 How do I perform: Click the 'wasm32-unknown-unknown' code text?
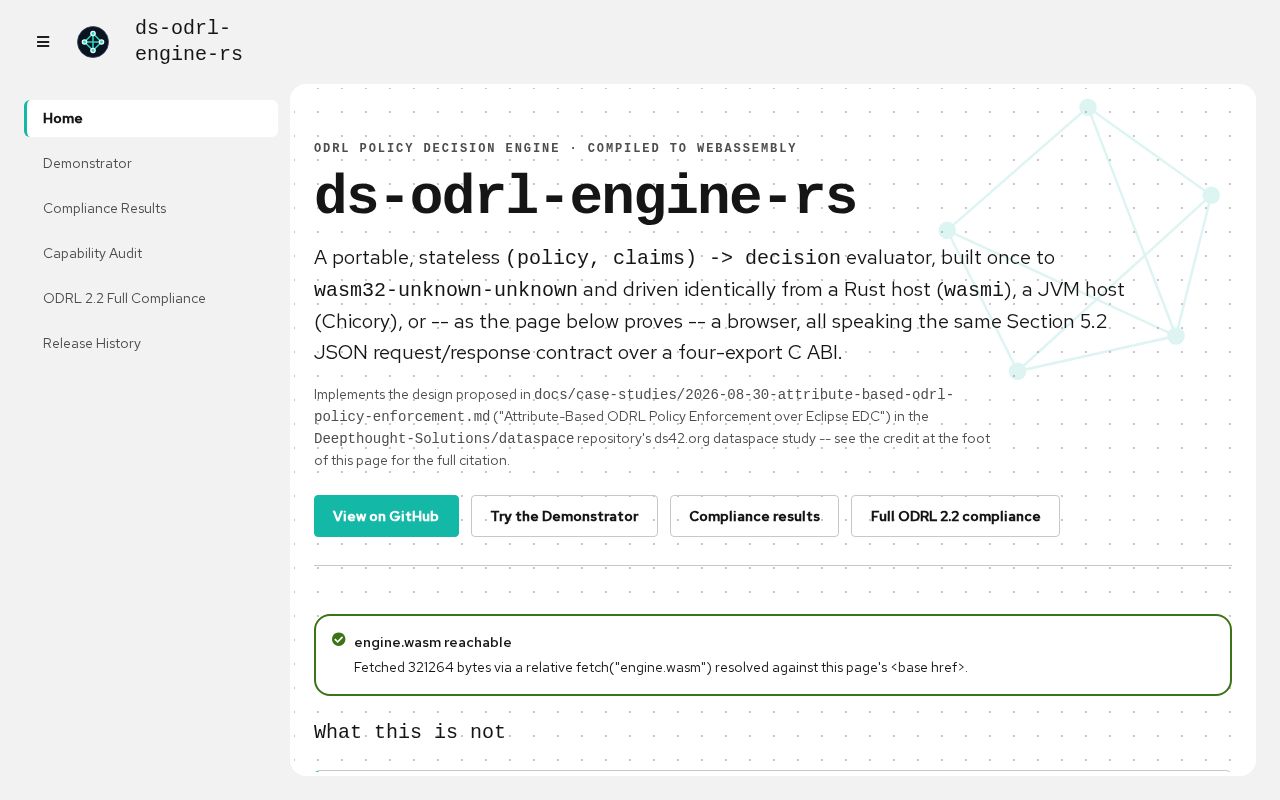pyautogui.click(x=446, y=290)
